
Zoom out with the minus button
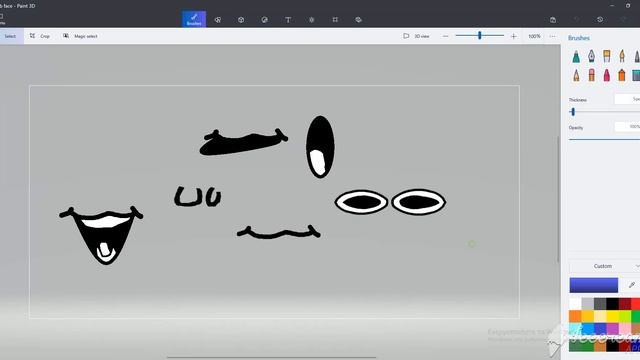pyautogui.click(x=445, y=36)
